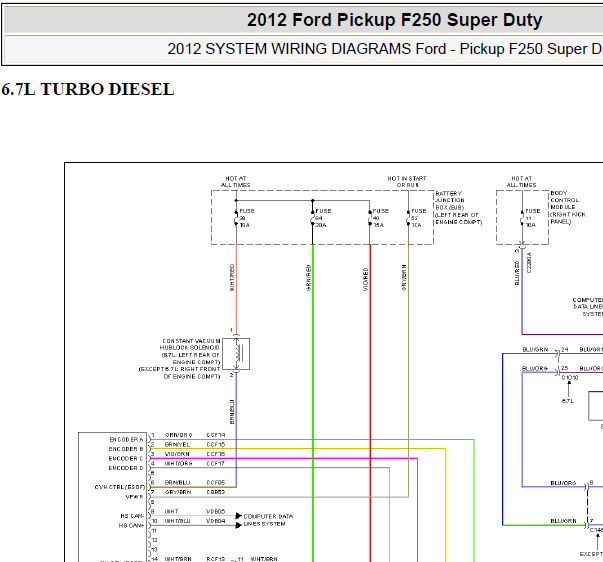Click circuit code VDB04
603x562 pixels.
coord(216,521)
